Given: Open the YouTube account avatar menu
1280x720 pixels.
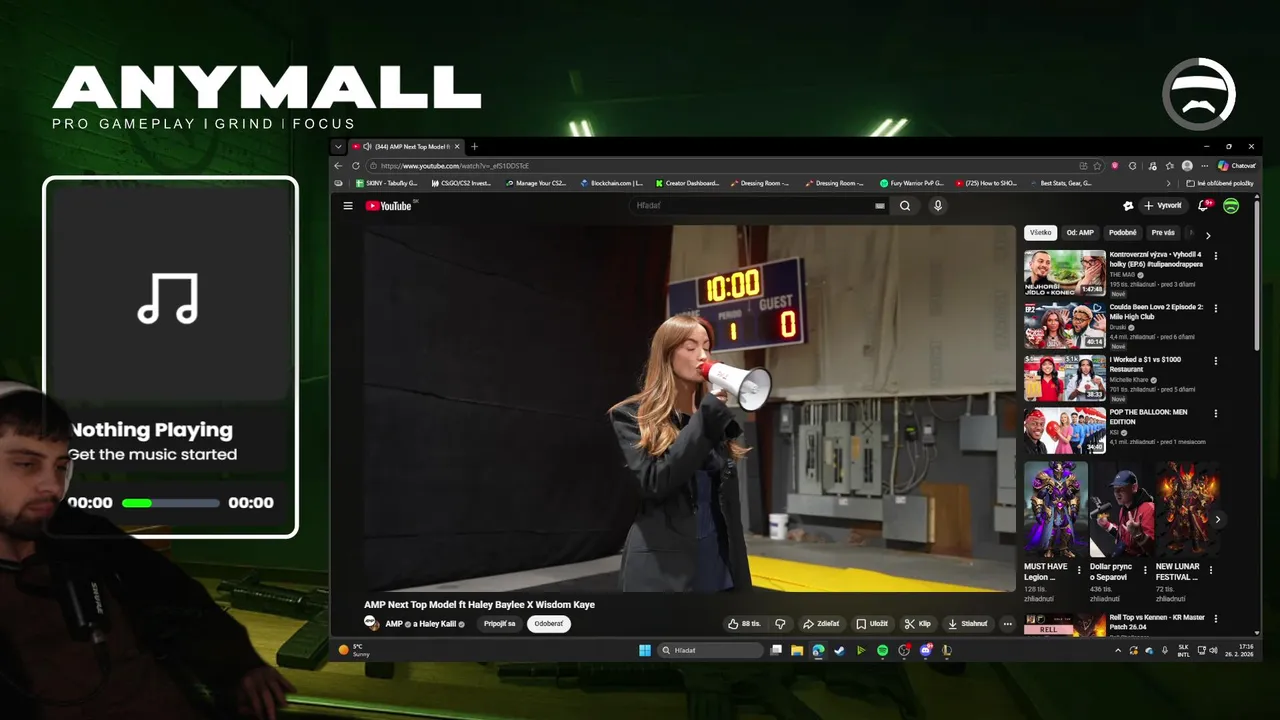Looking at the screenshot, I should tap(1231, 206).
